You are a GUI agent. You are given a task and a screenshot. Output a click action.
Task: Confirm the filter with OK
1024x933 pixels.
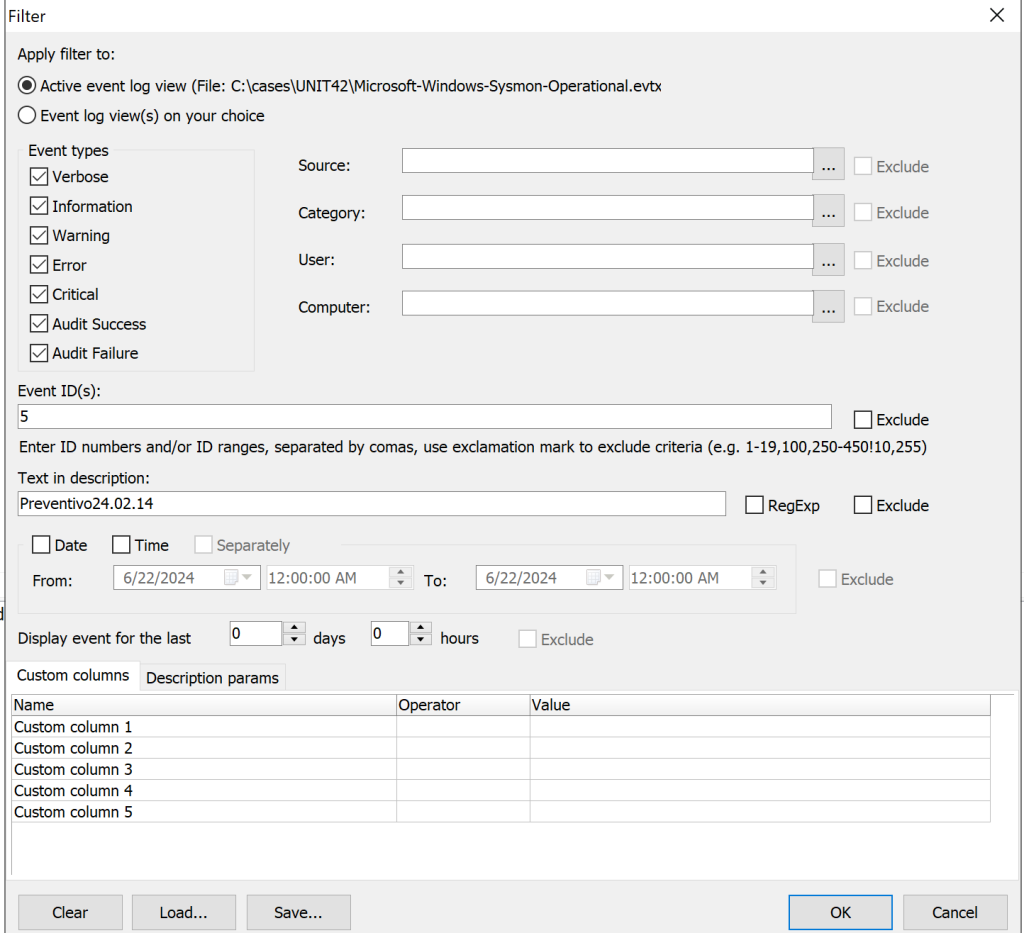[840, 912]
